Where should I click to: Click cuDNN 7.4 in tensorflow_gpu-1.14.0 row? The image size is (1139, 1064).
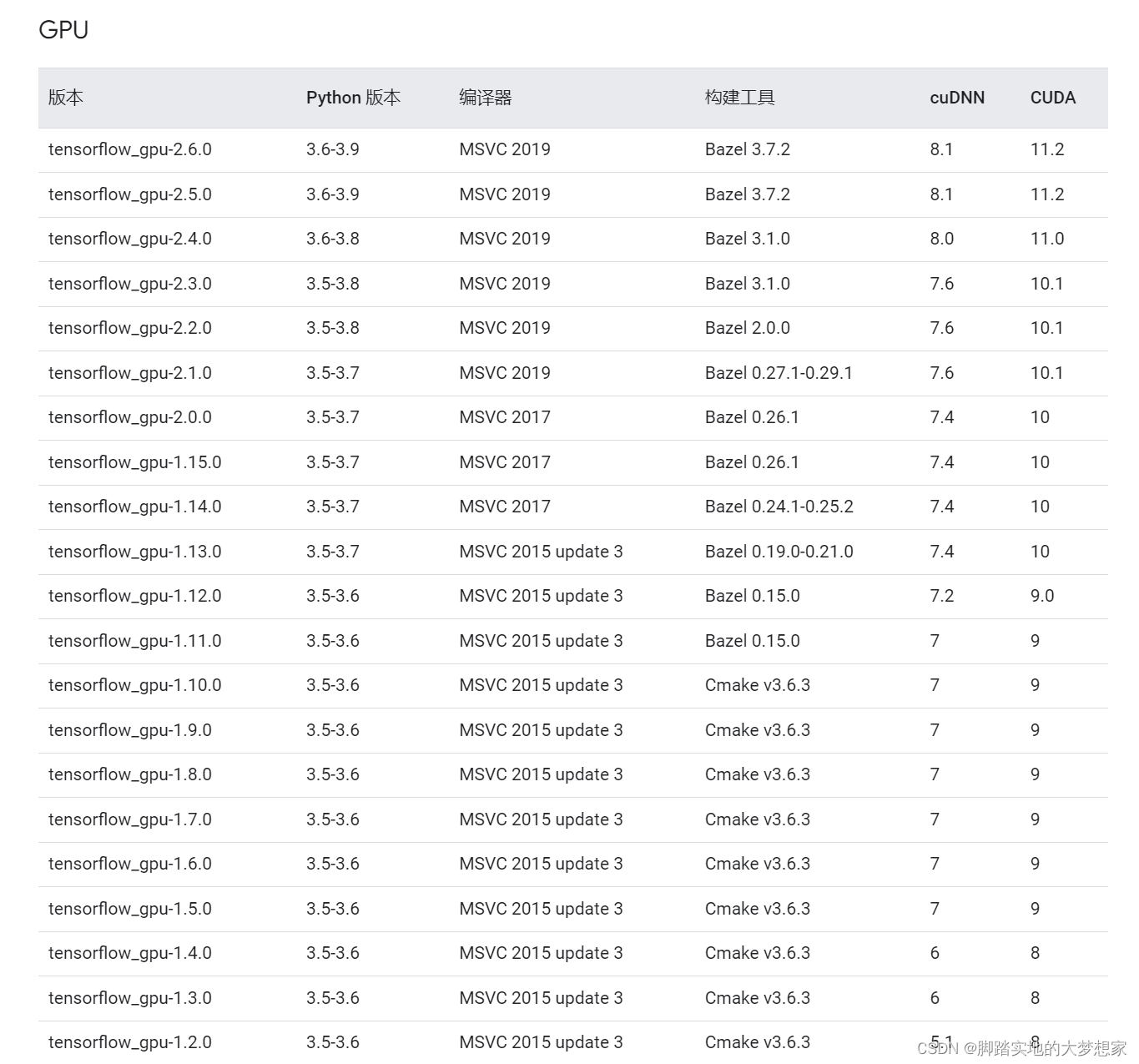tap(942, 507)
